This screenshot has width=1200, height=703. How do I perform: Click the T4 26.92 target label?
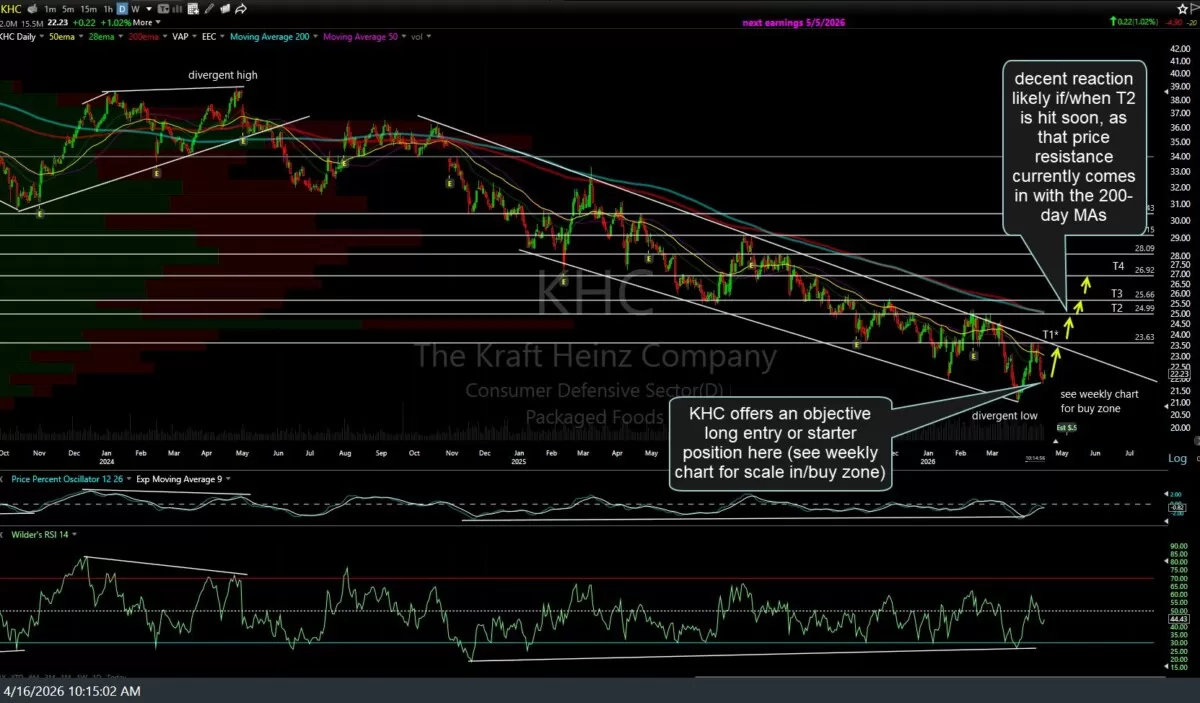point(1134,268)
